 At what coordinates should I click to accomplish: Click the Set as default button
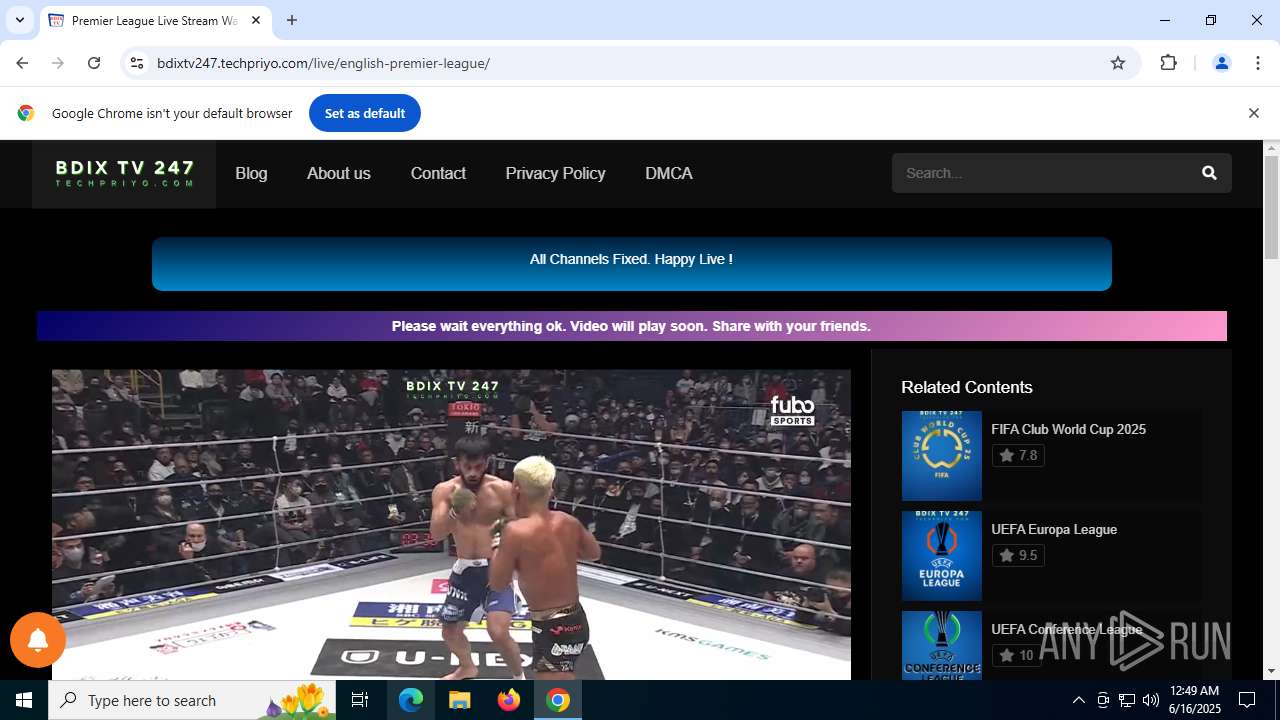pyautogui.click(x=365, y=113)
